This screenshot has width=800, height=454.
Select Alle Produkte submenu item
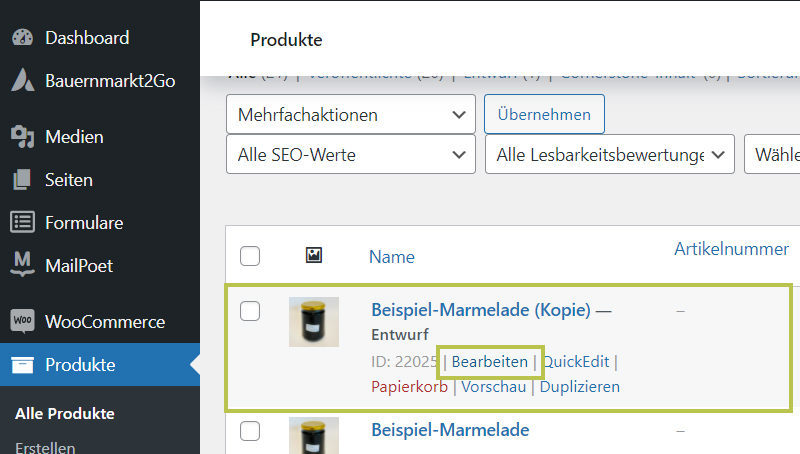click(x=65, y=414)
